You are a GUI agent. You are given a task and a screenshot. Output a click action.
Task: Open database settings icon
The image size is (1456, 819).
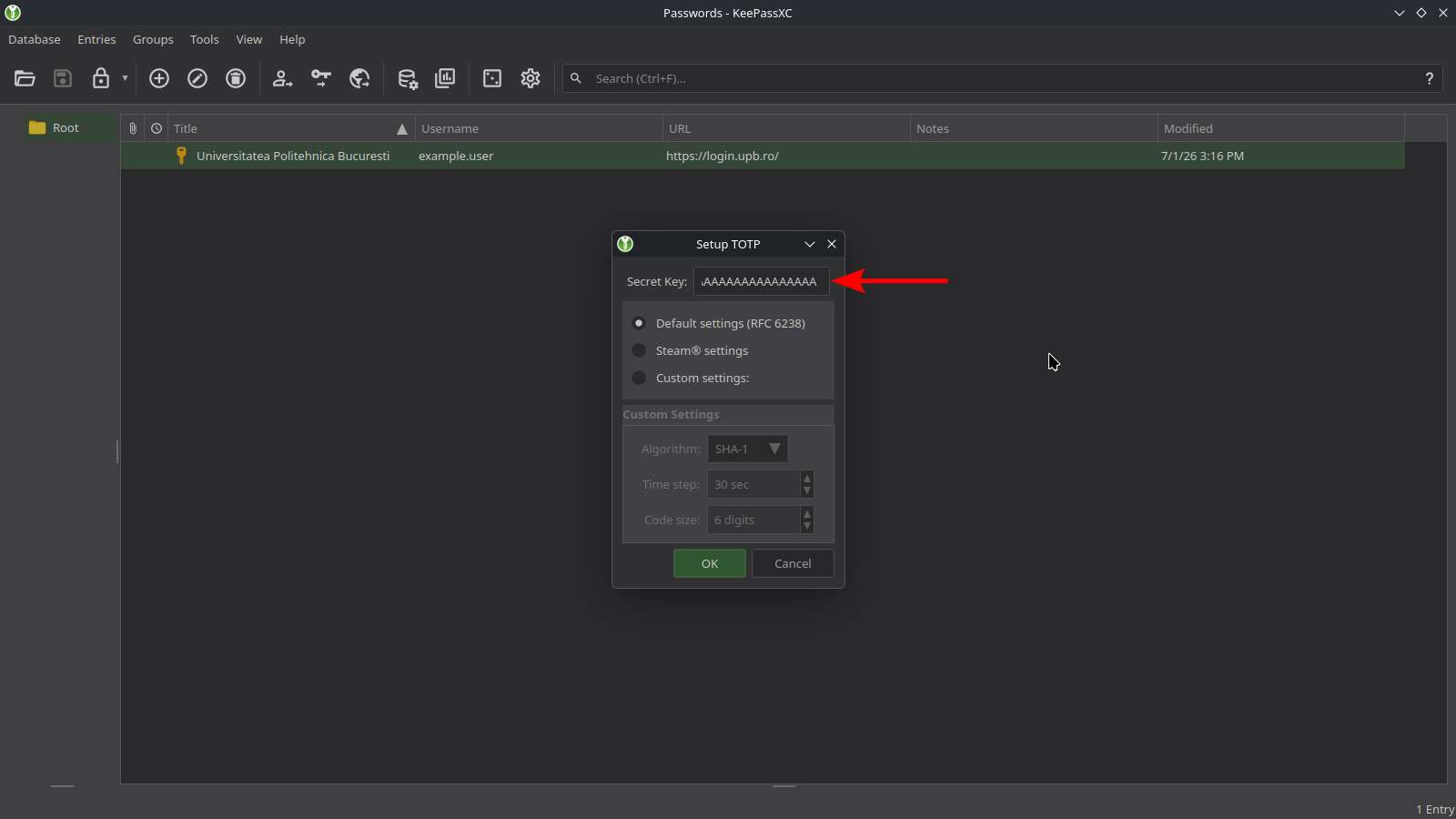pos(407,78)
